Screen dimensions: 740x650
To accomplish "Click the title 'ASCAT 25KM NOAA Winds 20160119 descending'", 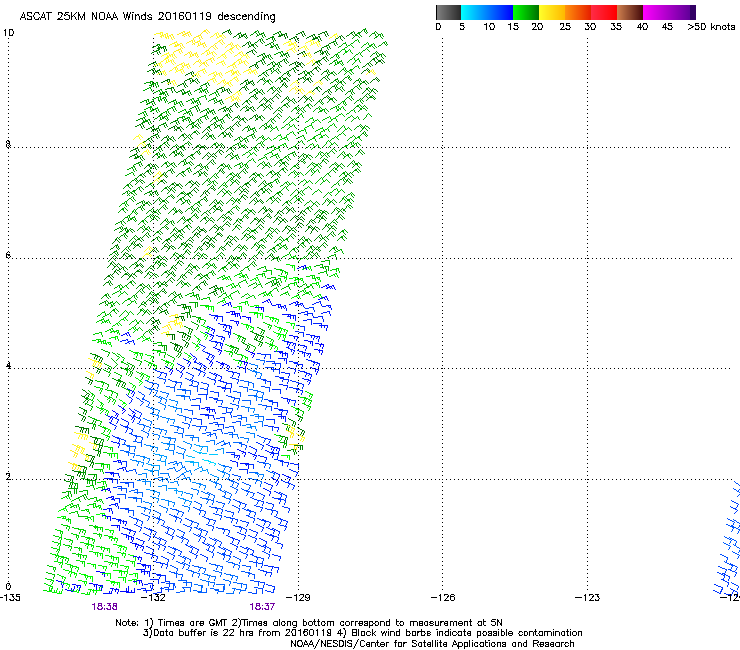I will (x=147, y=17).
